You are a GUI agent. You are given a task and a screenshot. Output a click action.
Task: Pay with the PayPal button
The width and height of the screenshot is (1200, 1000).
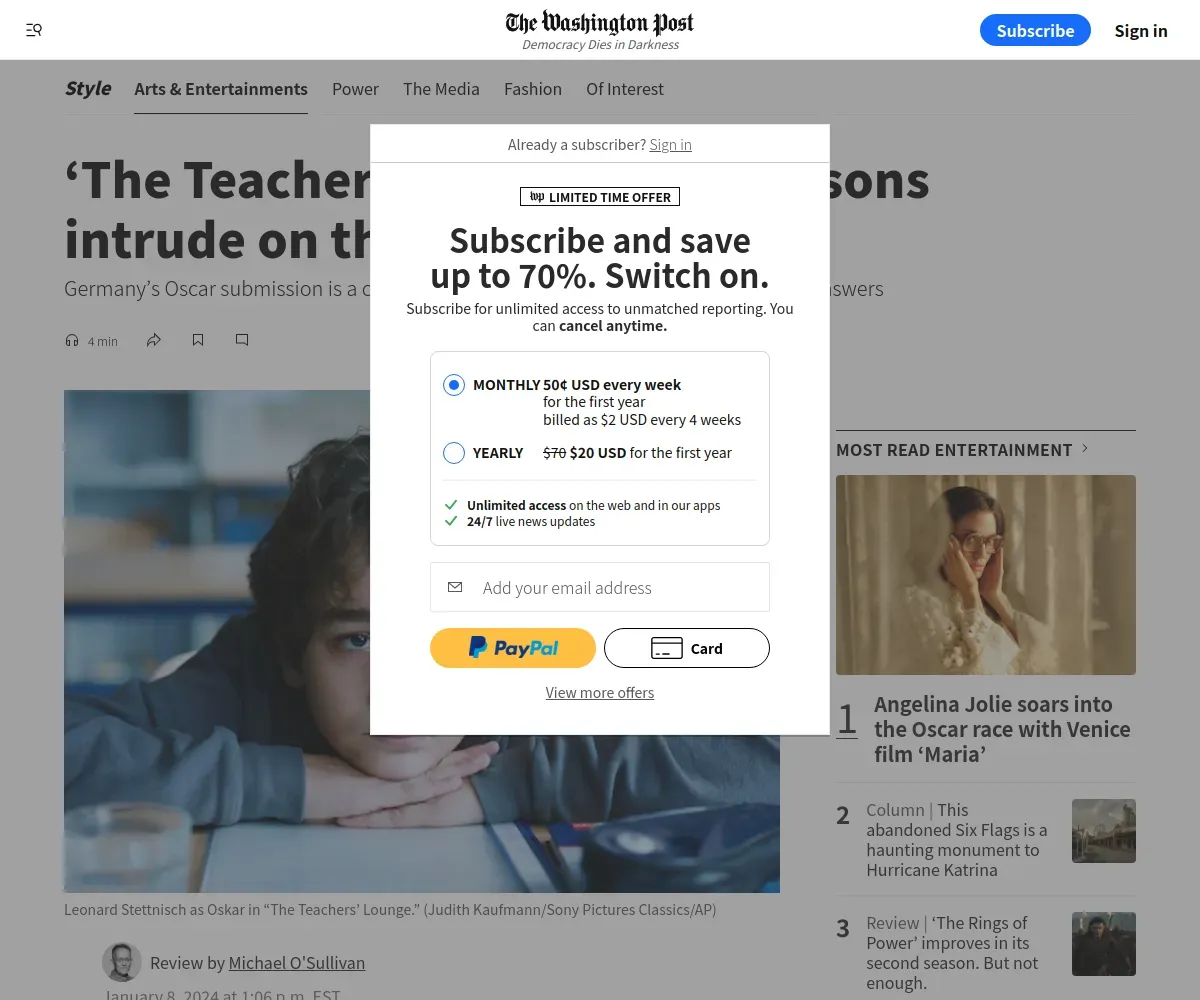tap(513, 648)
